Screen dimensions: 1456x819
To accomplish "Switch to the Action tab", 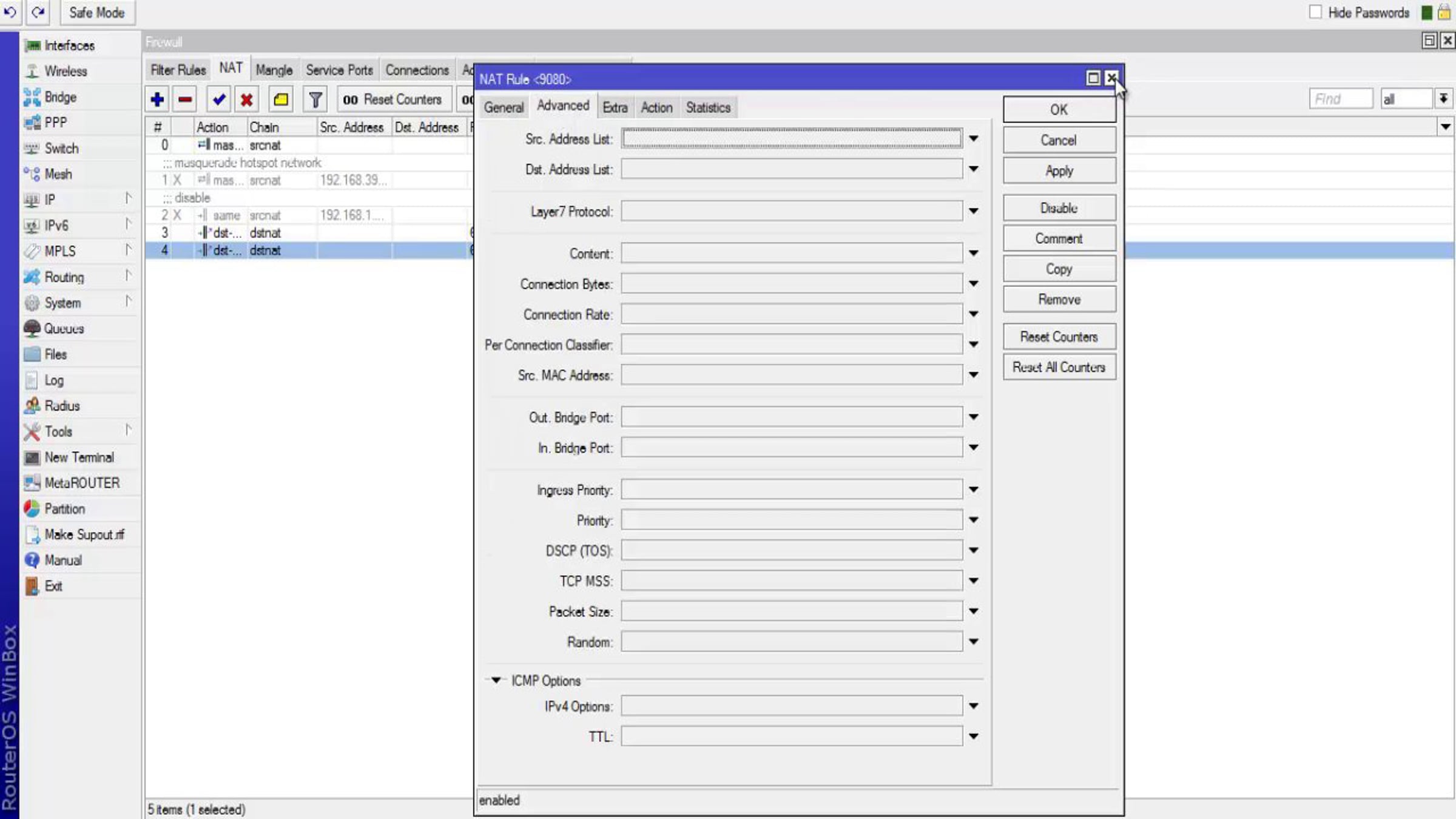I will click(656, 107).
